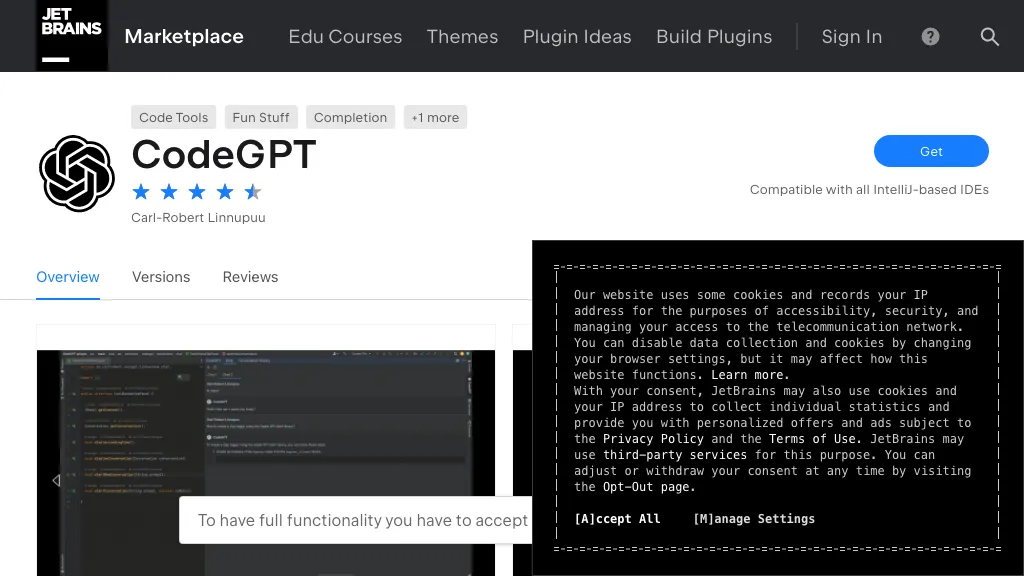Click author Carl-Robert Linnupuu

tap(198, 217)
